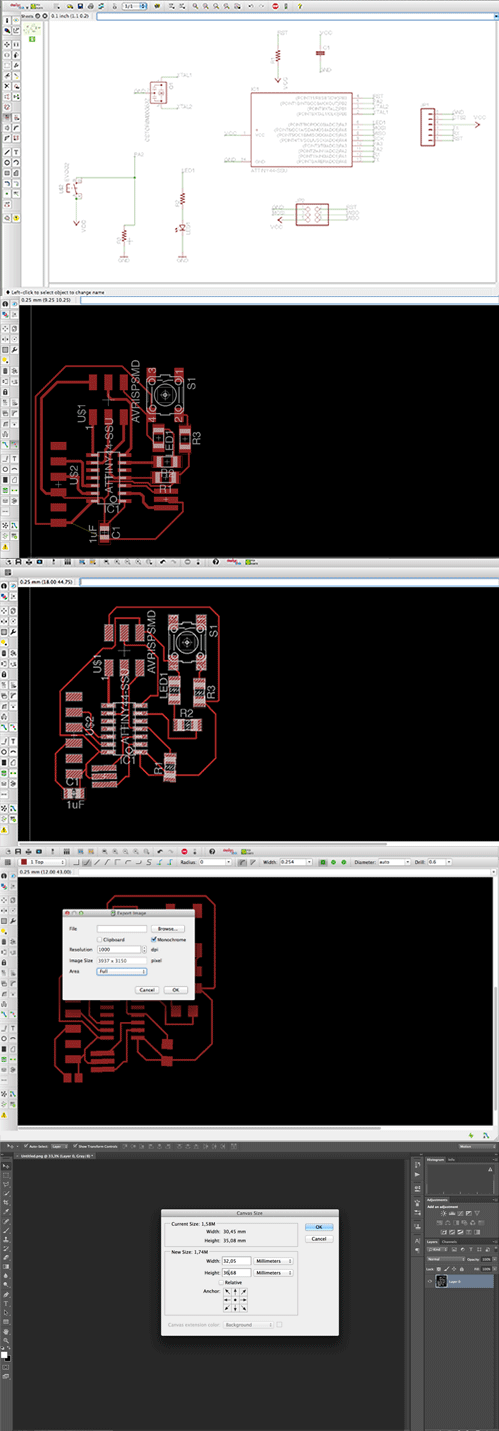Click Cancel in the Canvas Size dialog
Screen dimensions: 499x1431
(x=319, y=1239)
